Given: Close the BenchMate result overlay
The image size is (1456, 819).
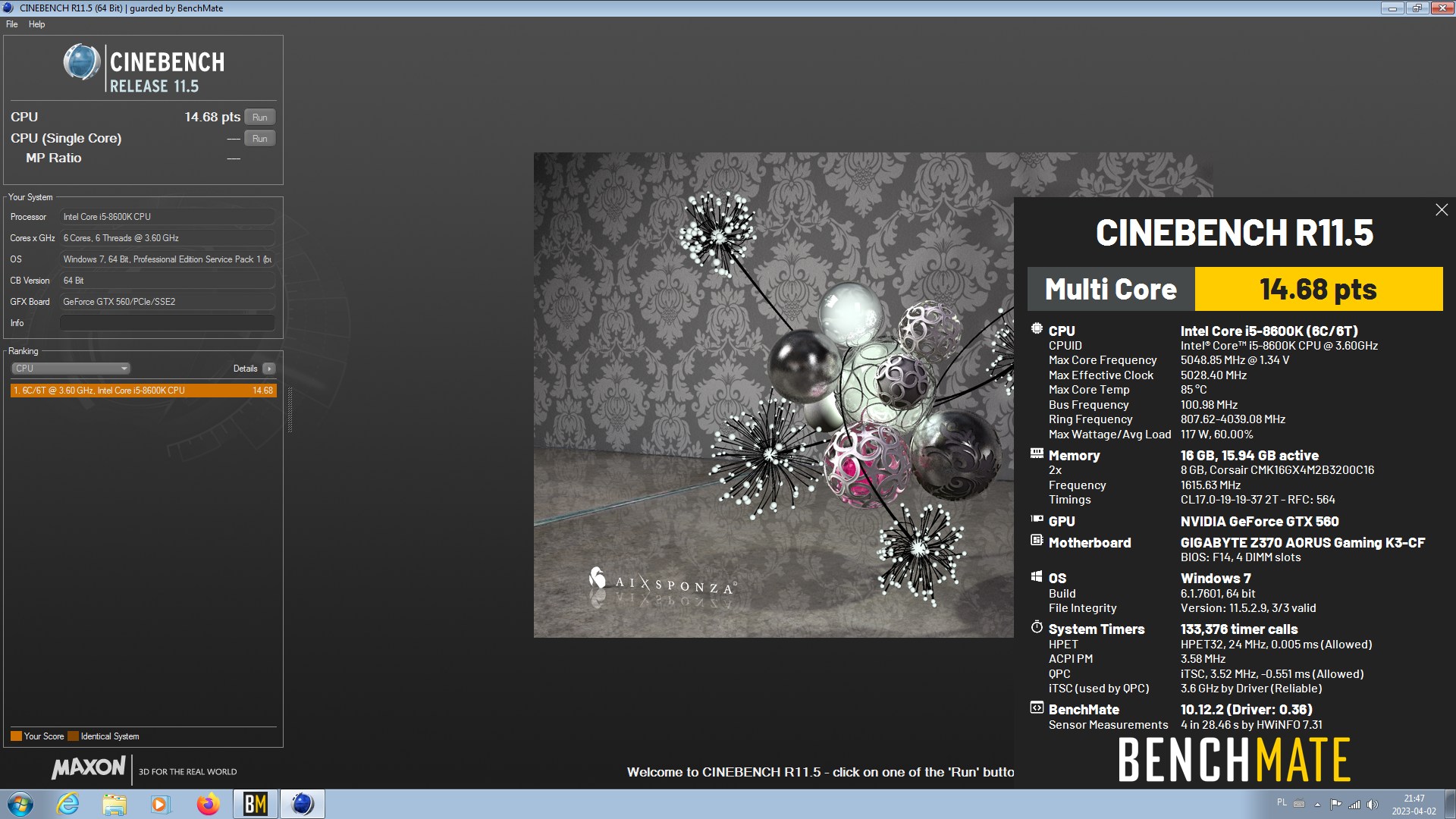Looking at the screenshot, I should tap(1442, 210).
